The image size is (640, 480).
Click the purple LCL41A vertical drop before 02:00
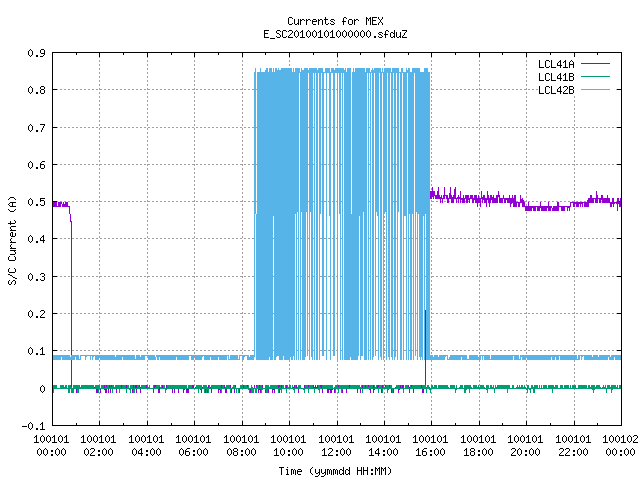coord(71,302)
